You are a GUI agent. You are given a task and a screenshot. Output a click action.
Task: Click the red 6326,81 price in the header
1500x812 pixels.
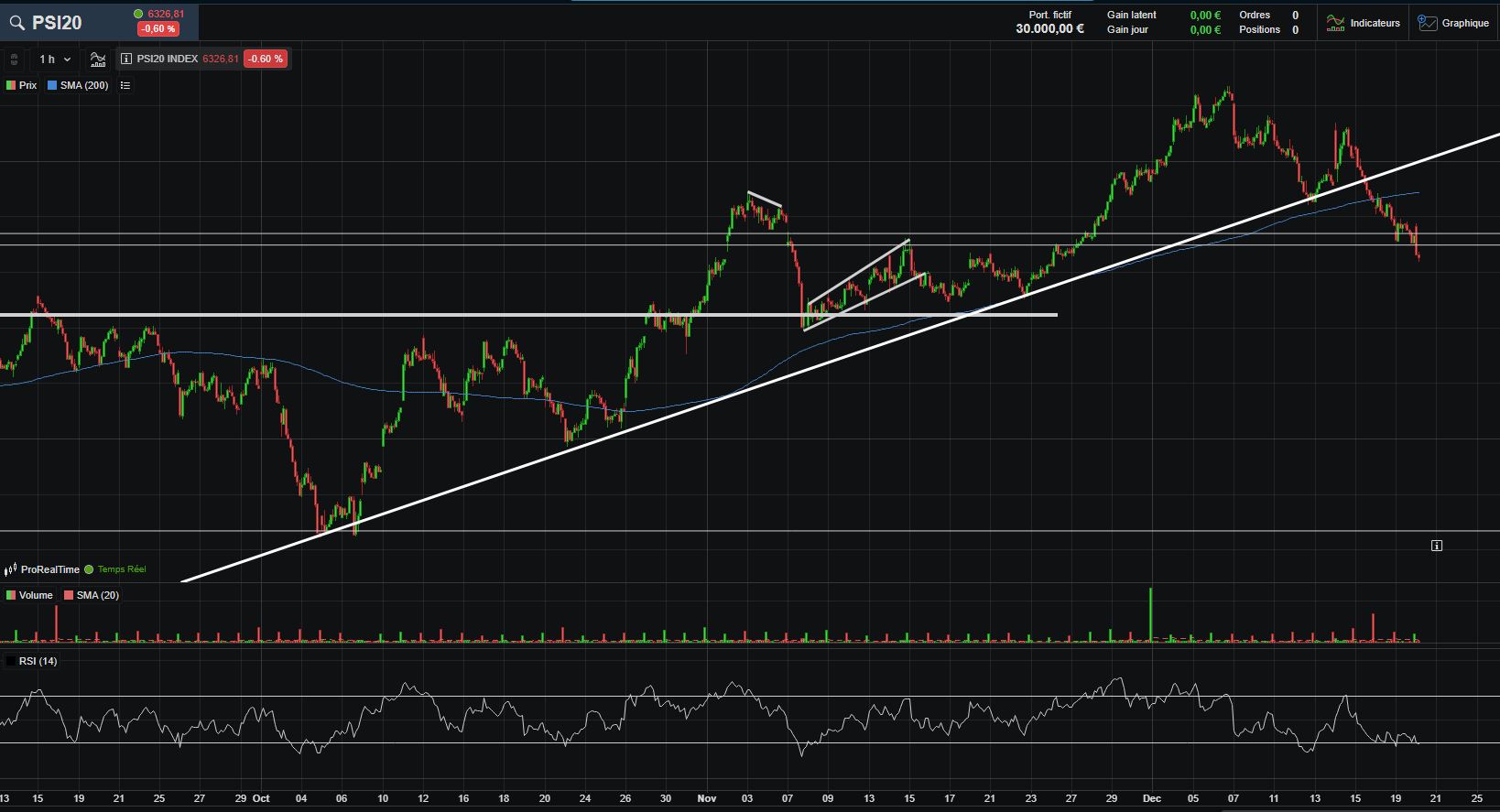click(166, 14)
